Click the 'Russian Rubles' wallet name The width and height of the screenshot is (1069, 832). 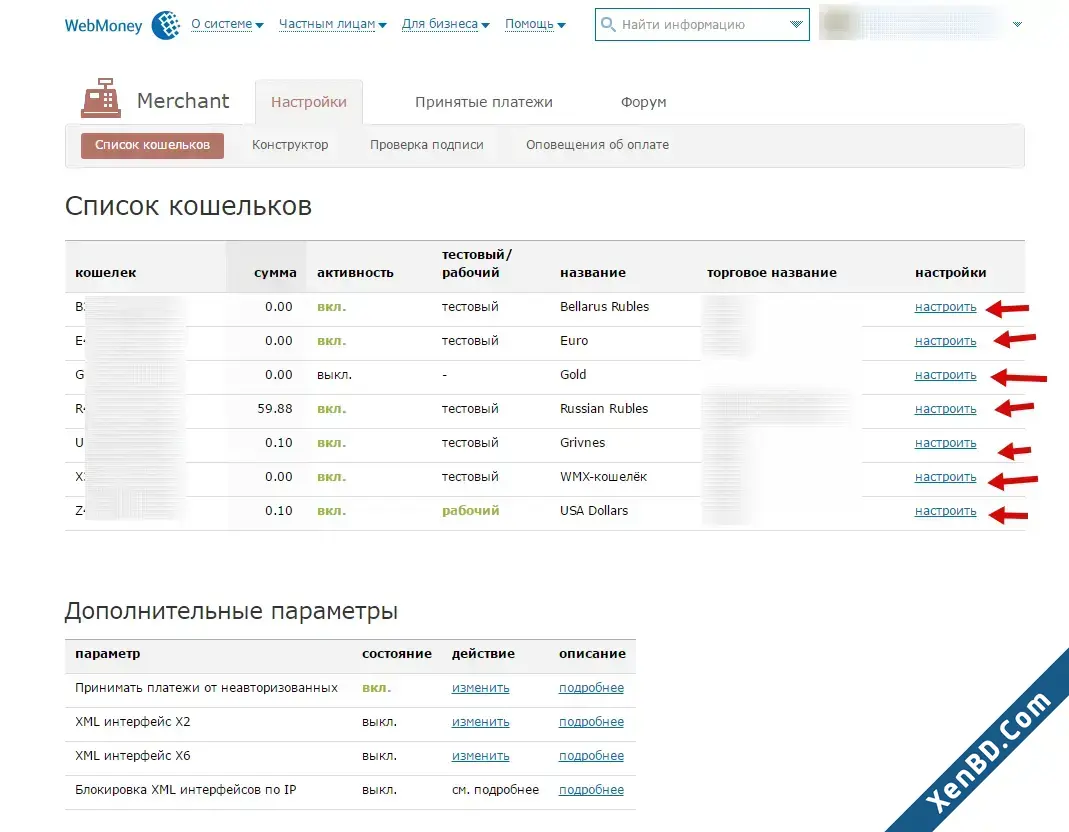[603, 409]
